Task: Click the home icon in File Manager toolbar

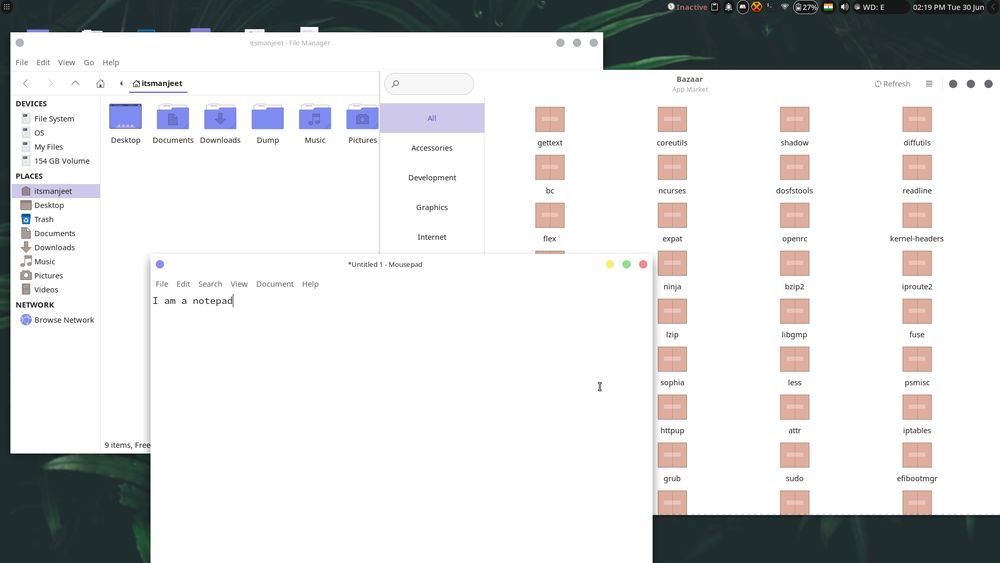Action: [100, 84]
